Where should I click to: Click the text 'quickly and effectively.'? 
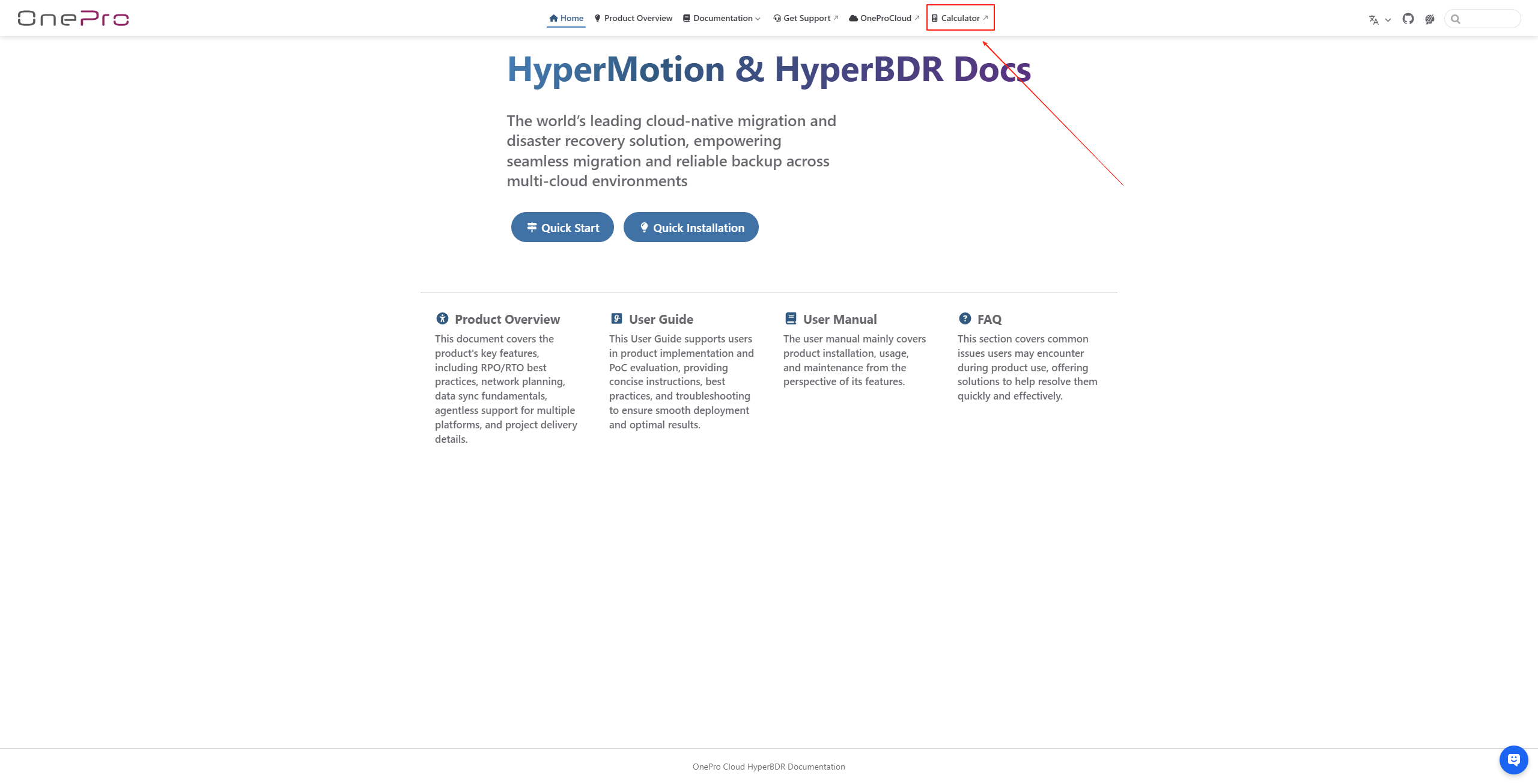(x=1010, y=396)
